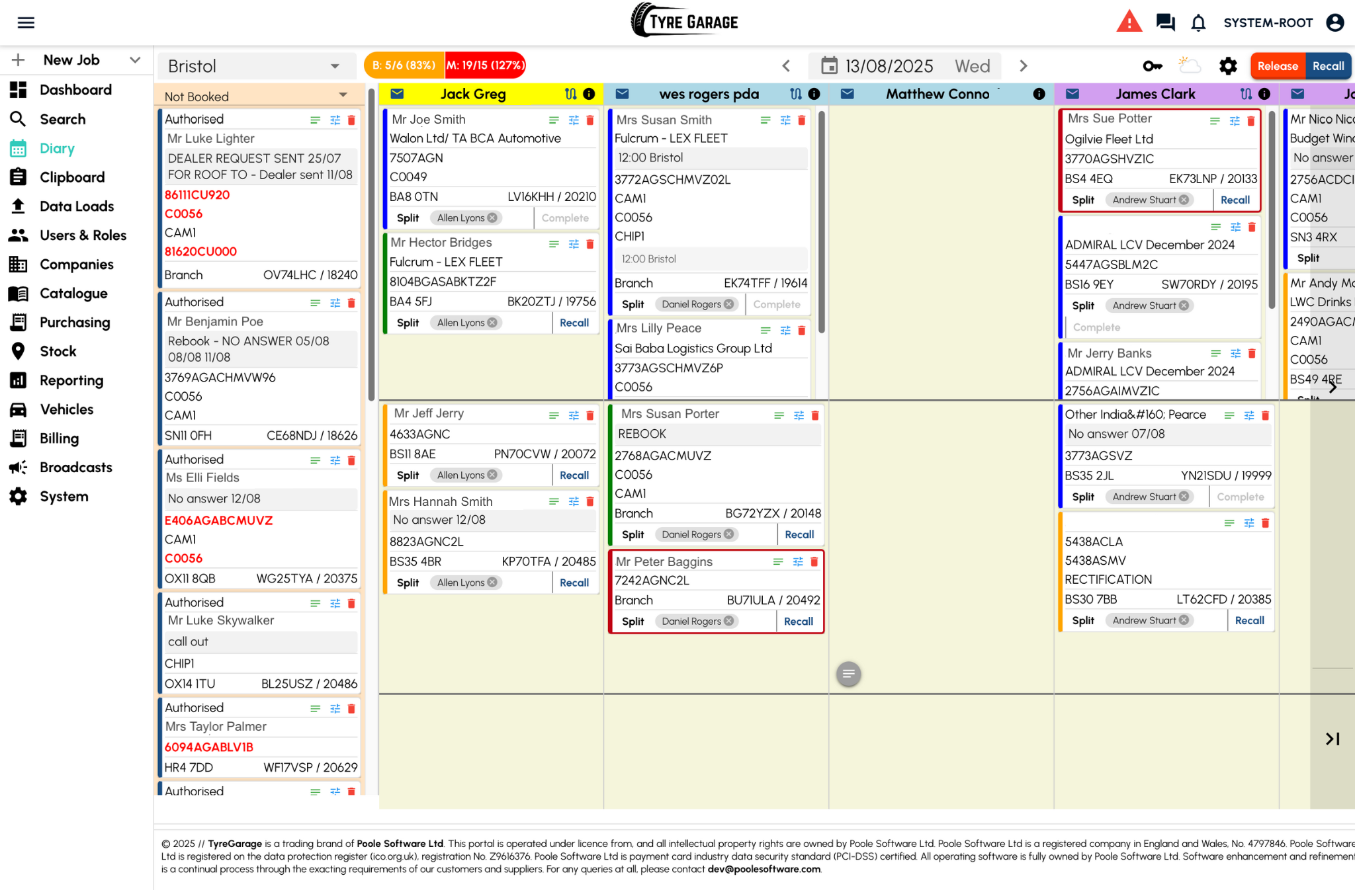Click Complete on Mrs Susan Smith job
1355x896 pixels.
click(x=776, y=304)
